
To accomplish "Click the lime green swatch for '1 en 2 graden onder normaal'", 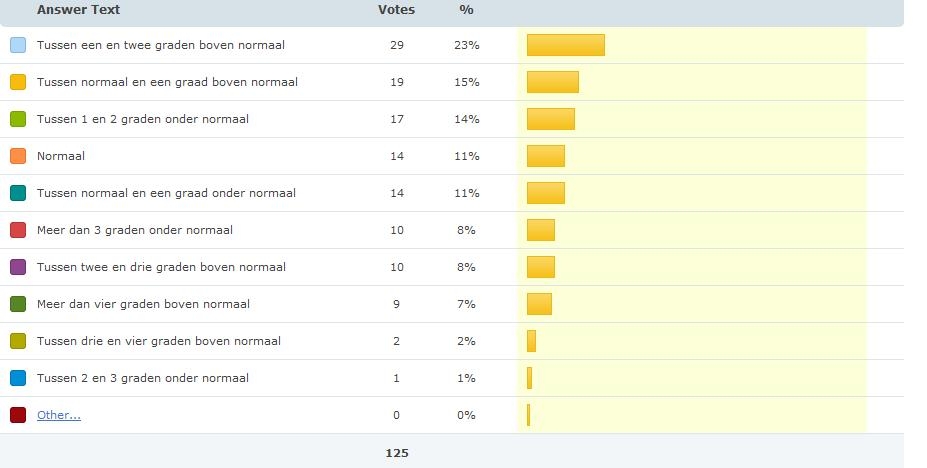I will tap(18, 119).
